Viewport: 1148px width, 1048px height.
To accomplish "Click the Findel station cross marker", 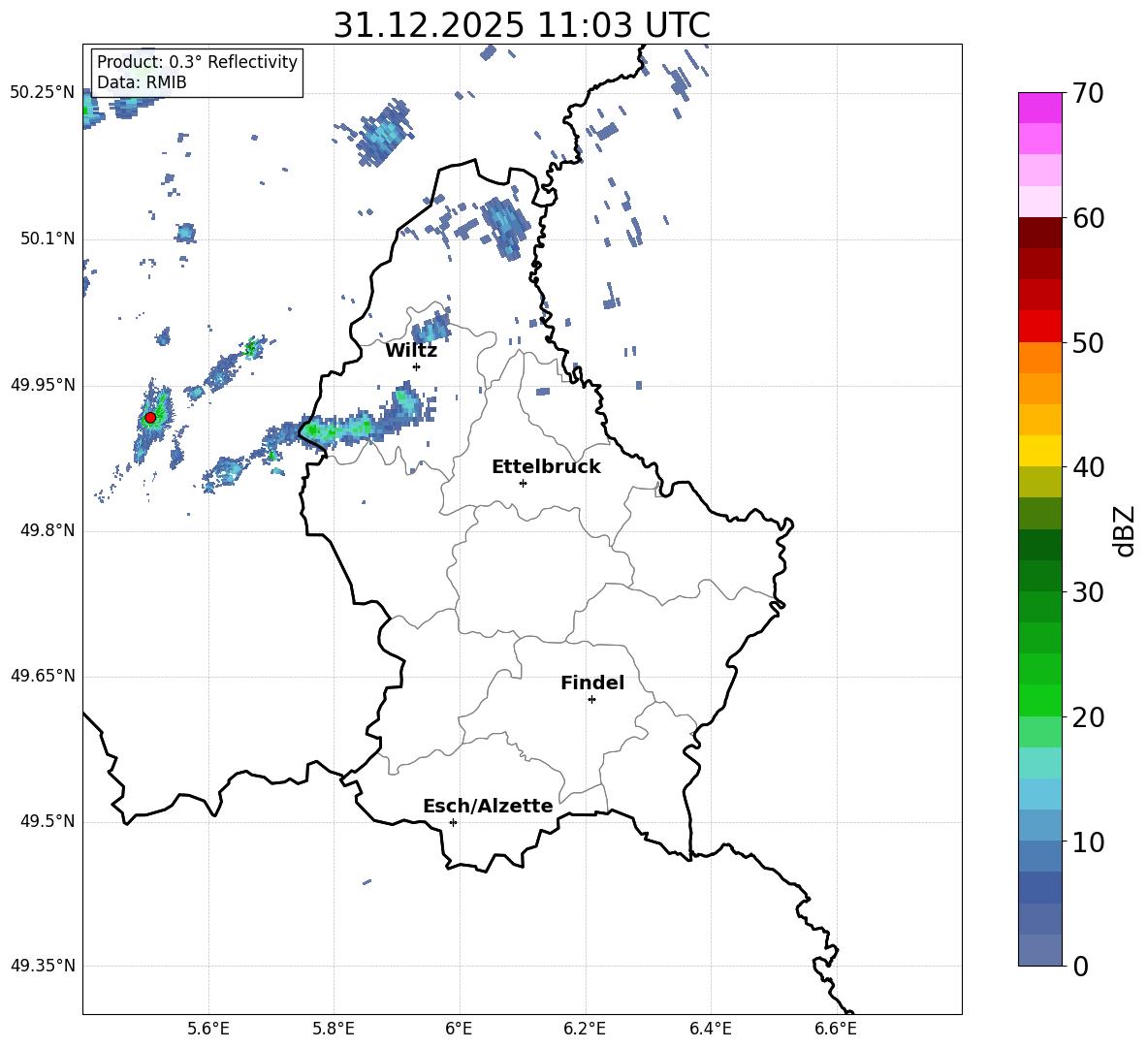I will pyautogui.click(x=591, y=700).
